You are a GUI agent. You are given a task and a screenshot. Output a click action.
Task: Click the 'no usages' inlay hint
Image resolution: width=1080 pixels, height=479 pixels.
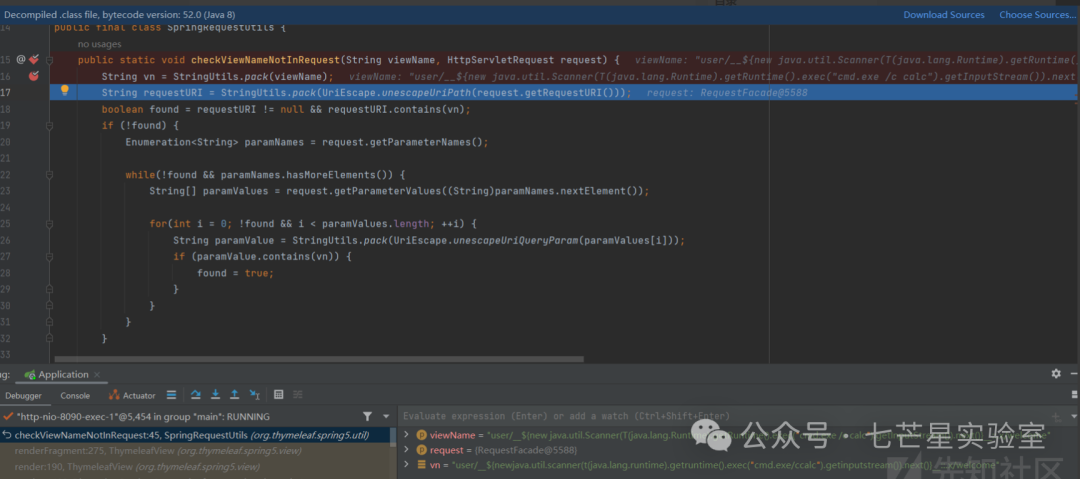(98, 43)
